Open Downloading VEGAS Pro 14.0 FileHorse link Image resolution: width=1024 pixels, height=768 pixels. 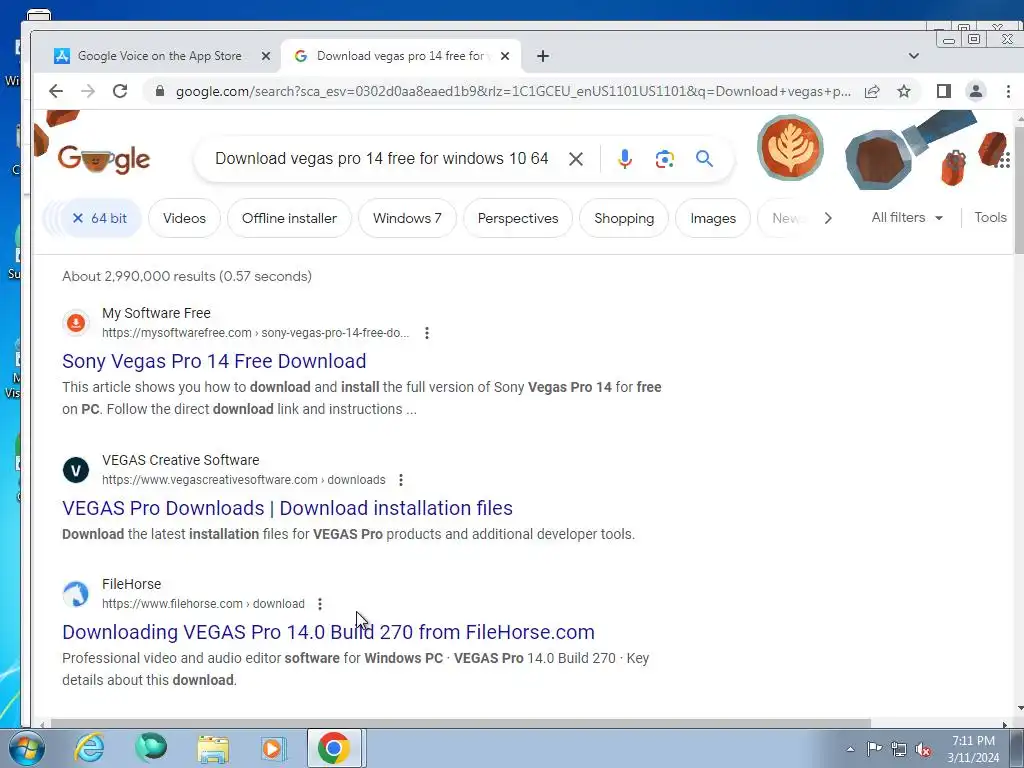click(328, 632)
